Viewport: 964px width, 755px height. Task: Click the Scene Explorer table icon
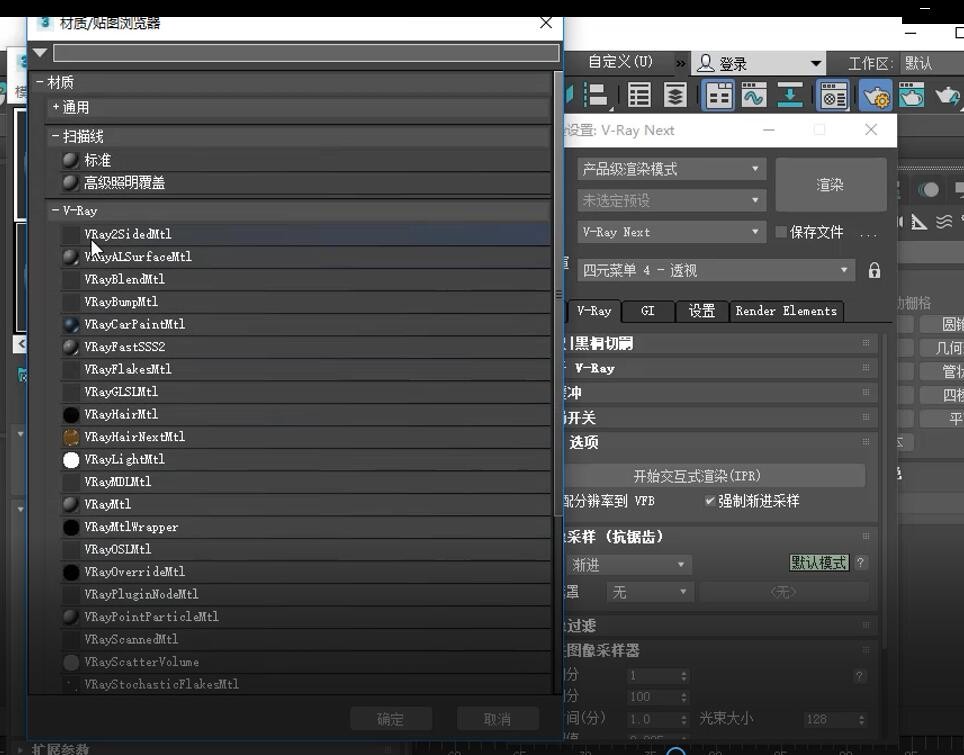coord(639,96)
